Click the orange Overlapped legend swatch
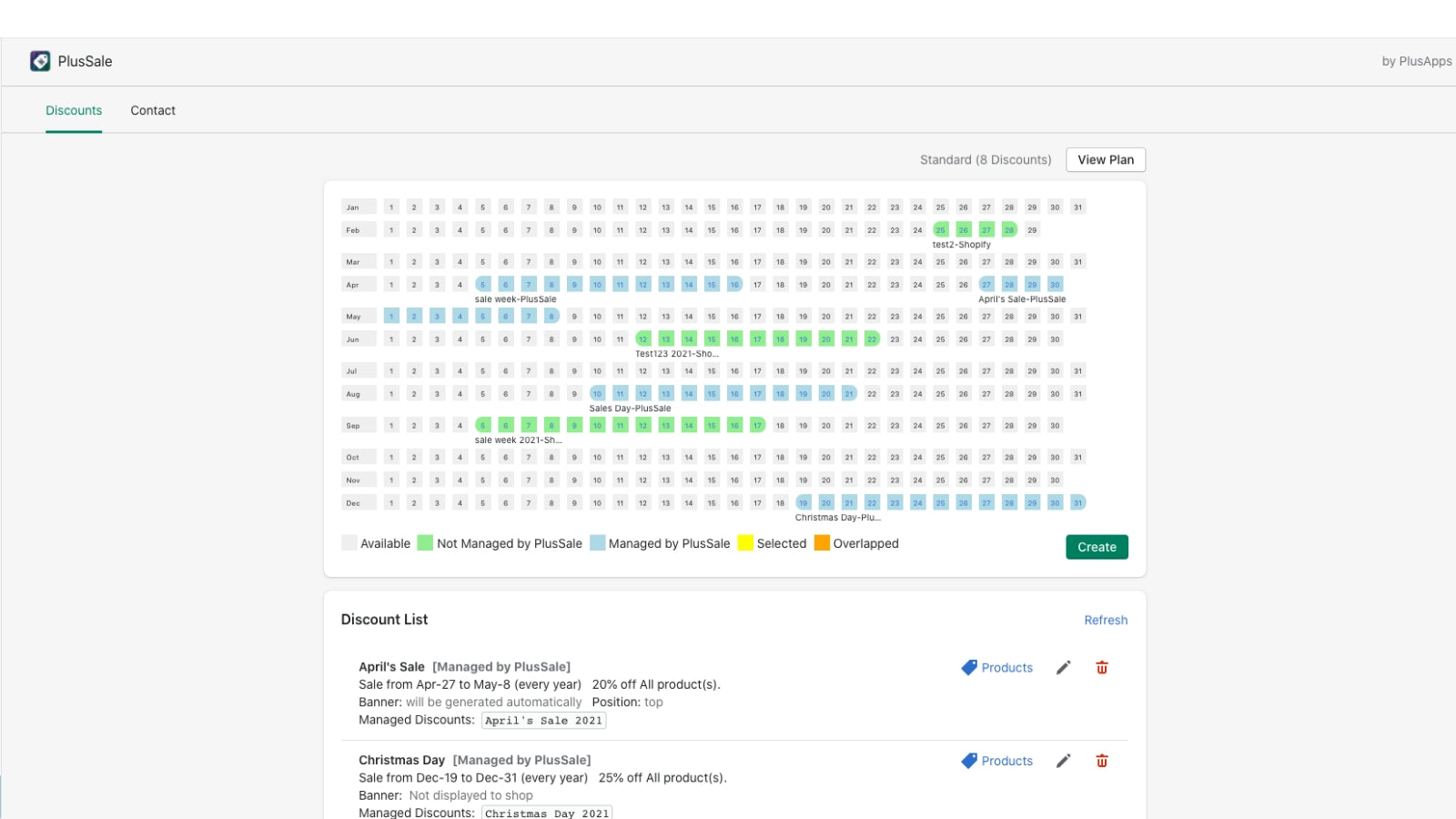Viewport: 1456px width, 819px height. click(822, 543)
